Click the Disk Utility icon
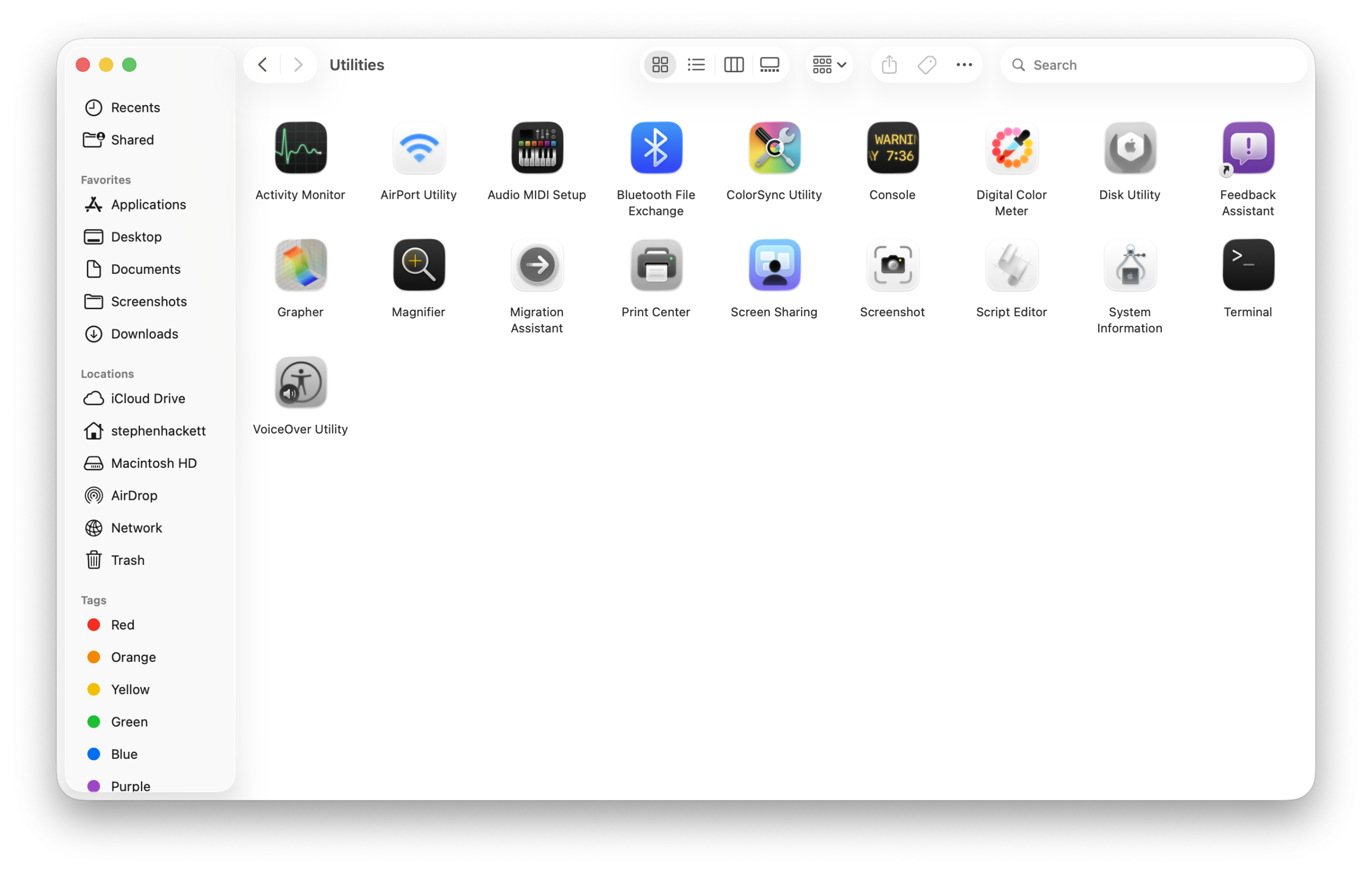The image size is (1372, 875). click(x=1129, y=148)
